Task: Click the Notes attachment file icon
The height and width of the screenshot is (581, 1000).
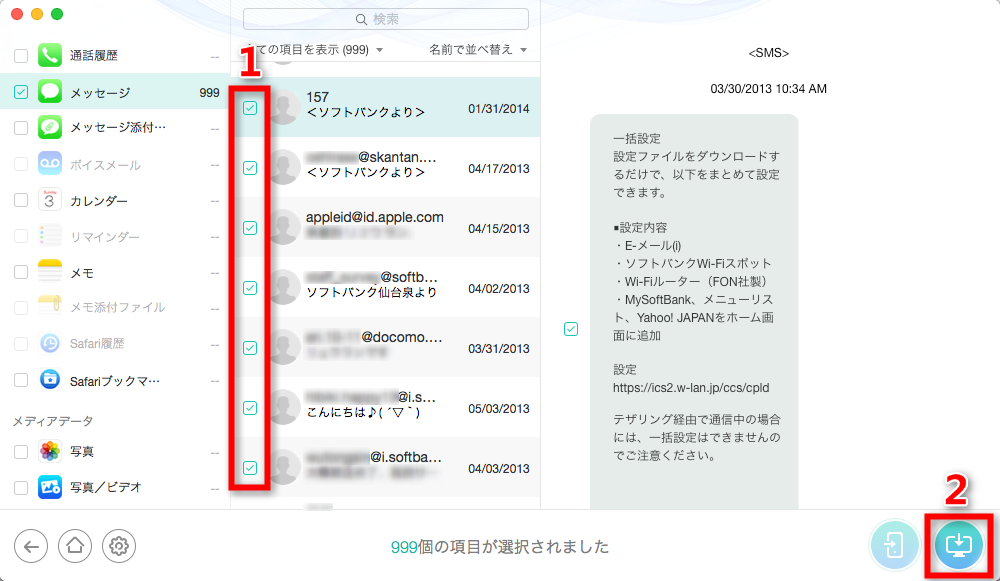Action: point(50,307)
